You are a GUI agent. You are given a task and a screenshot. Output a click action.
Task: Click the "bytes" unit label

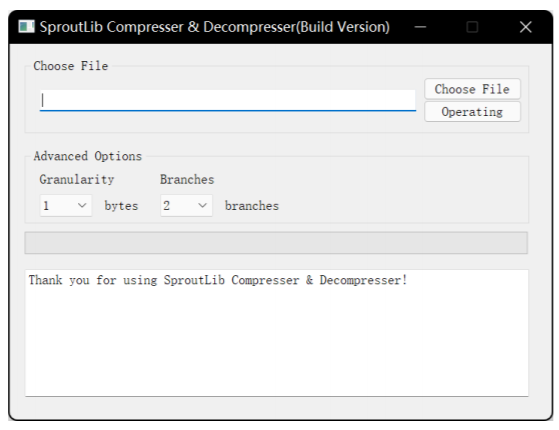[121, 206]
